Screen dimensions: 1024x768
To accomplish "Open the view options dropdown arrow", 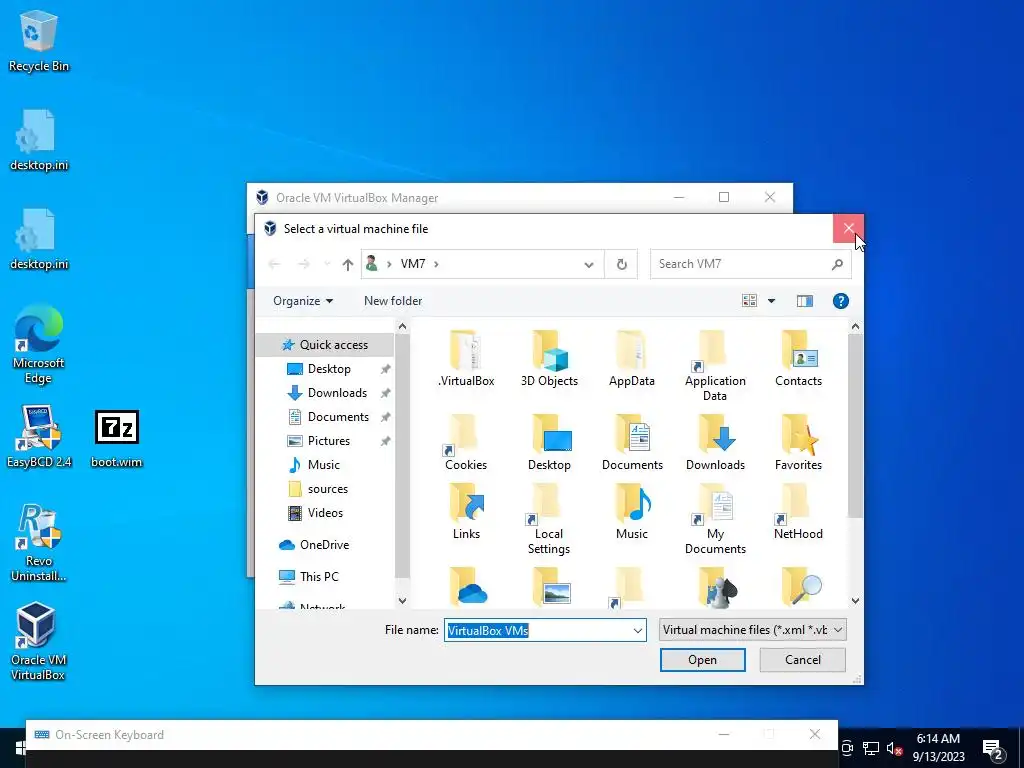I will click(x=771, y=301).
